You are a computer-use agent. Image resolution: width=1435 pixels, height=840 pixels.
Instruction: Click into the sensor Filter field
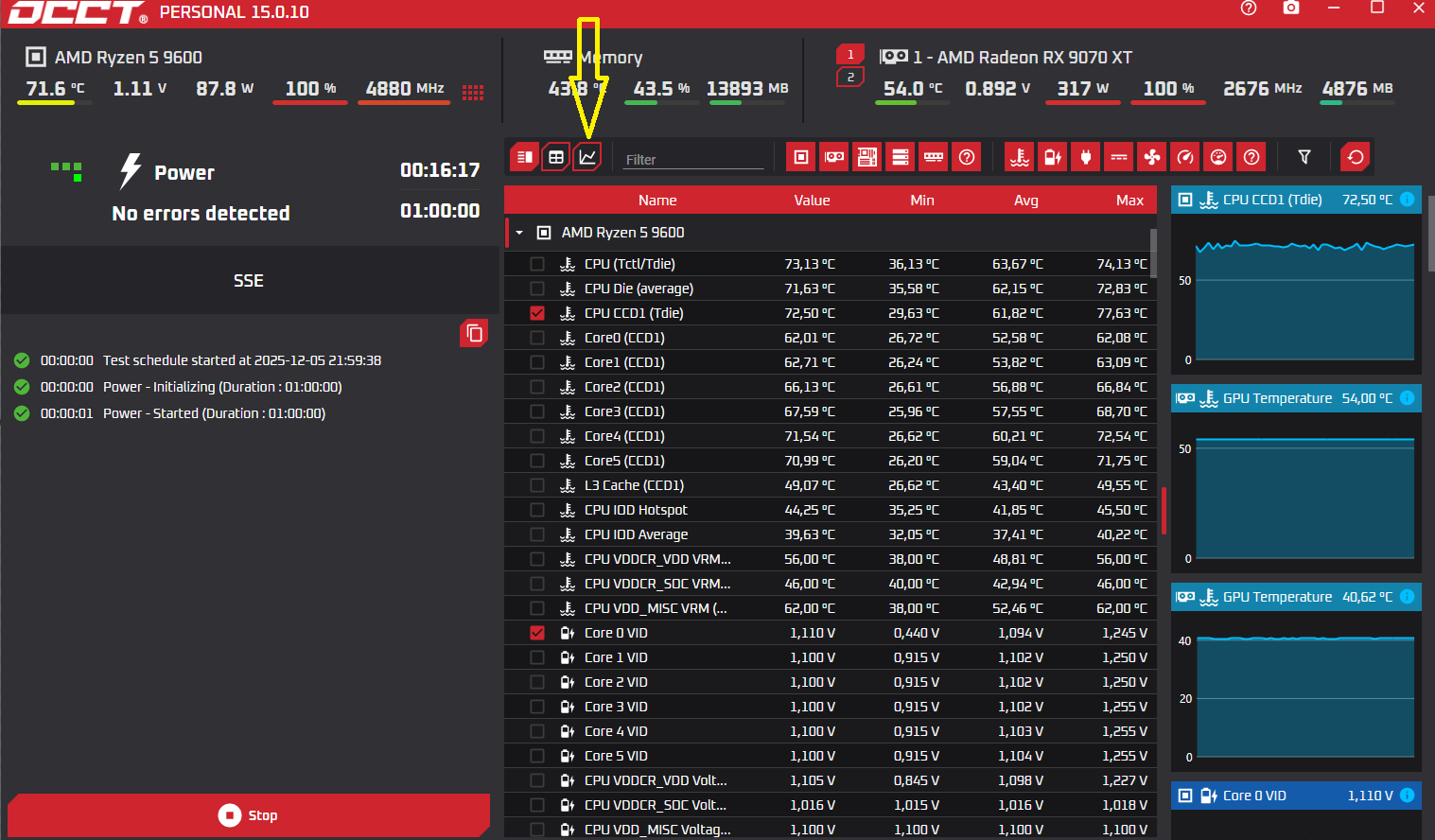coord(693,159)
